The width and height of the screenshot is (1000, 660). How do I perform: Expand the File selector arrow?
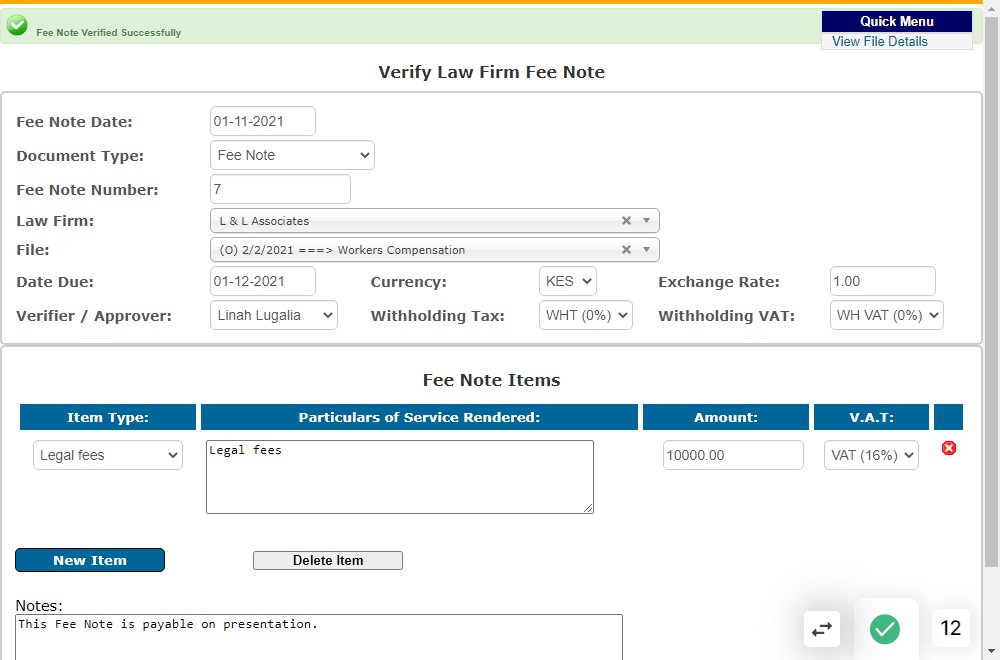[x=646, y=250]
